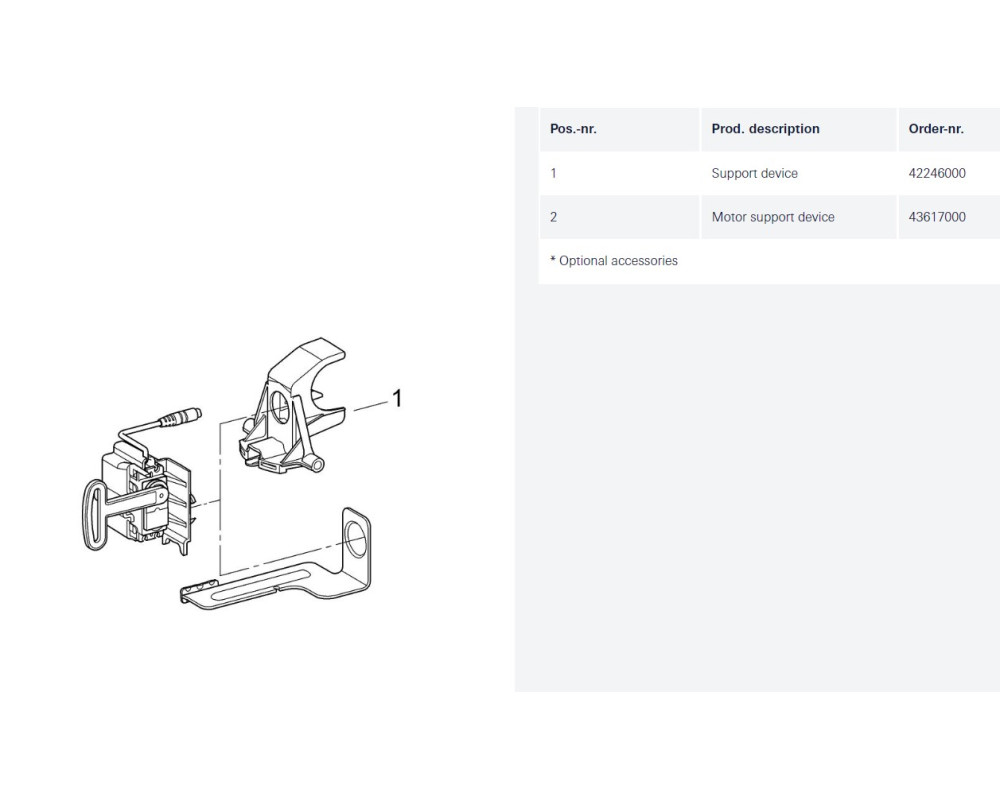
Task: Click callout label 1 in the diagram
Action: pyautogui.click(x=397, y=399)
